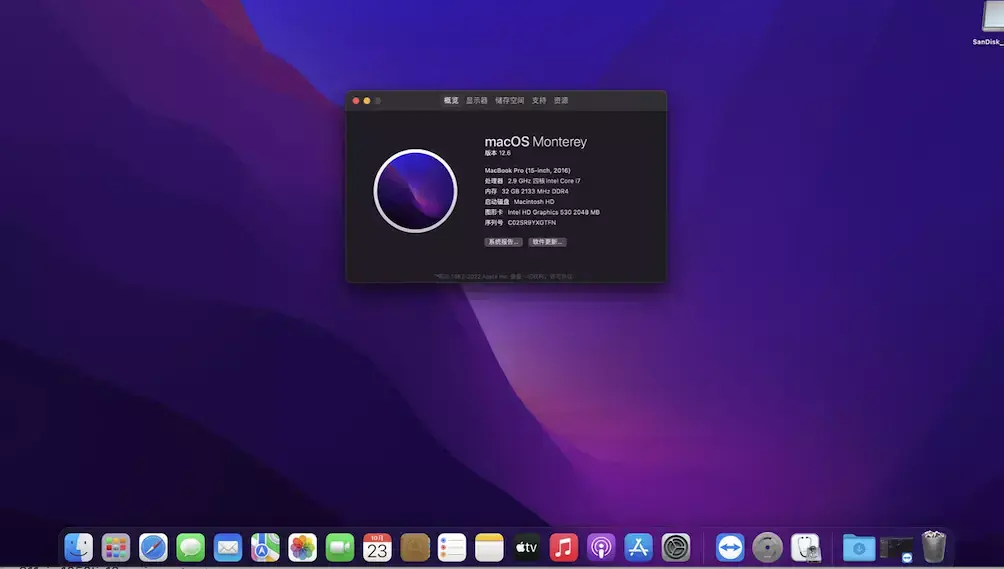Select the MacBook Pro (15-inch, 2016) line

pyautogui.click(x=528, y=171)
